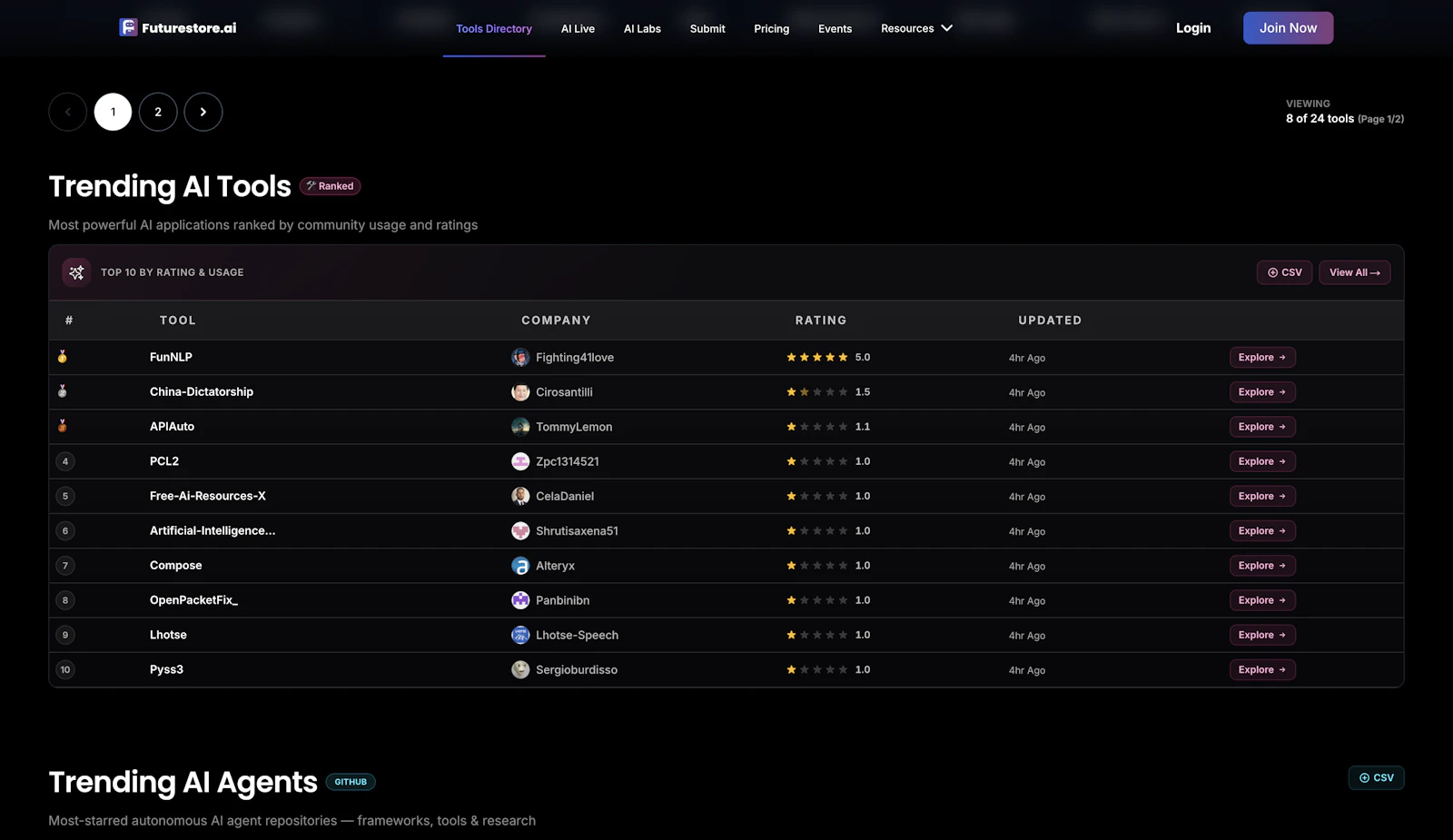The image size is (1453, 840).
Task: Click the Free-Ai-Resources-X tool name
Action: (x=208, y=496)
